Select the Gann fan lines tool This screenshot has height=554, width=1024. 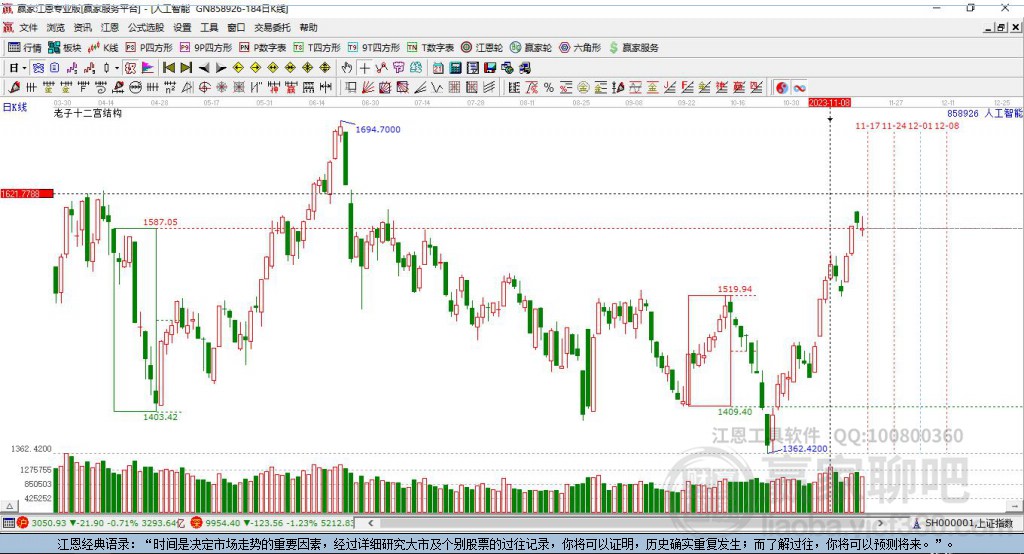(x=368, y=88)
